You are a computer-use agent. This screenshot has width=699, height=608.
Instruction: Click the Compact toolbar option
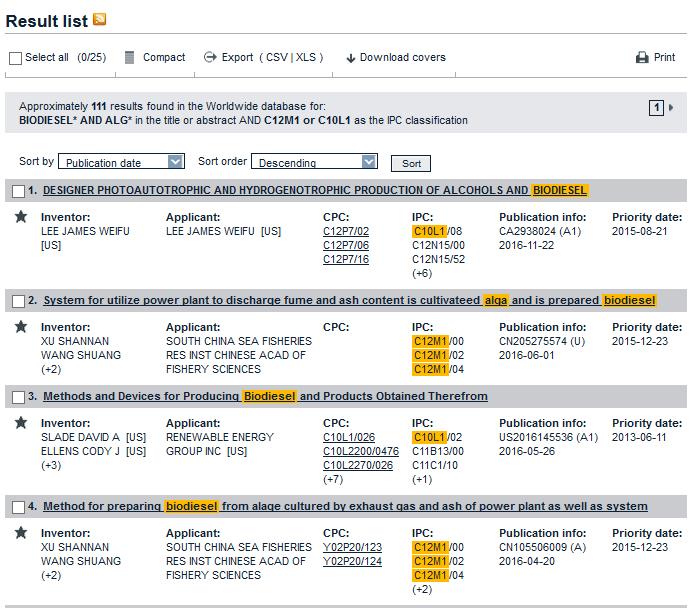[x=164, y=58]
